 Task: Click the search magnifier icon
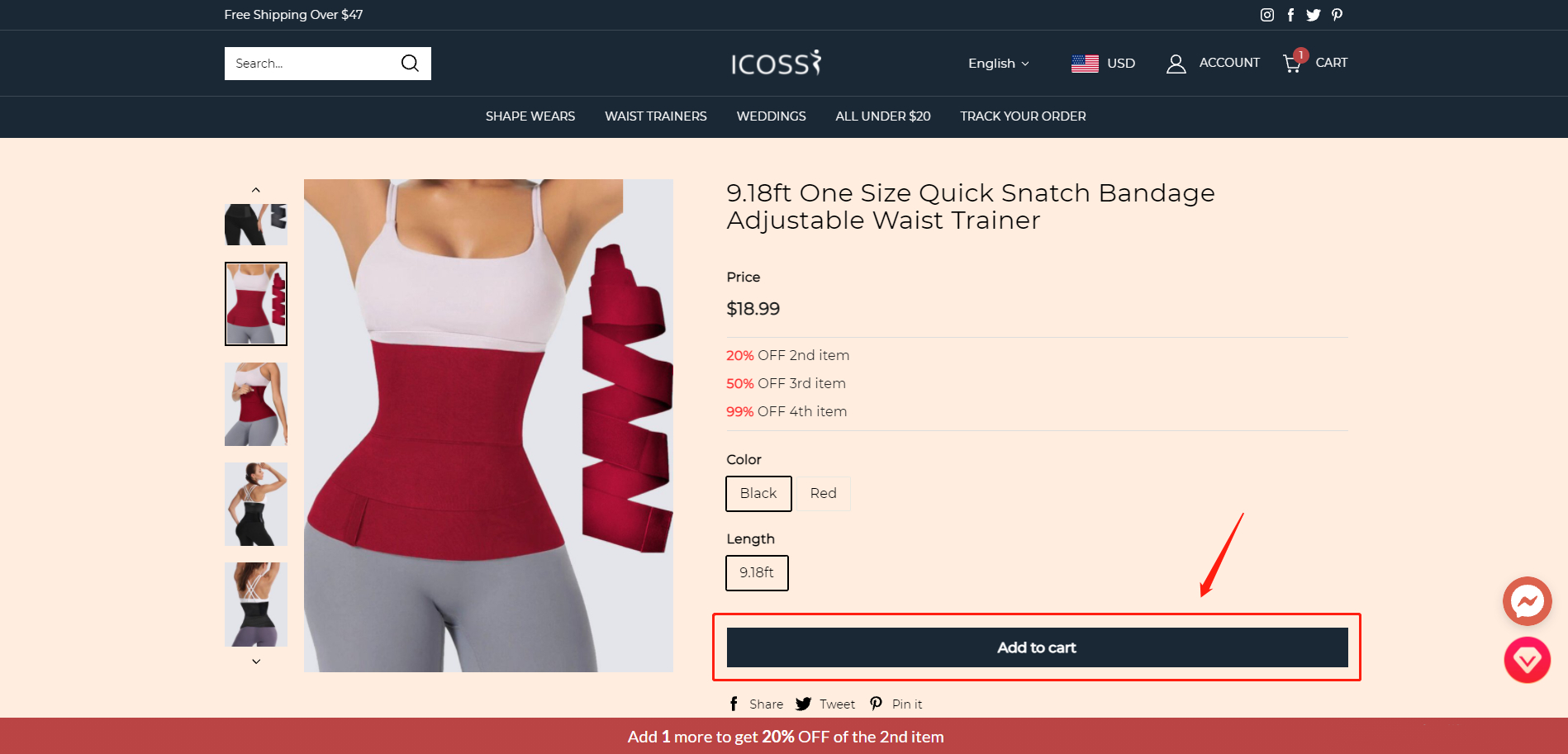point(410,63)
